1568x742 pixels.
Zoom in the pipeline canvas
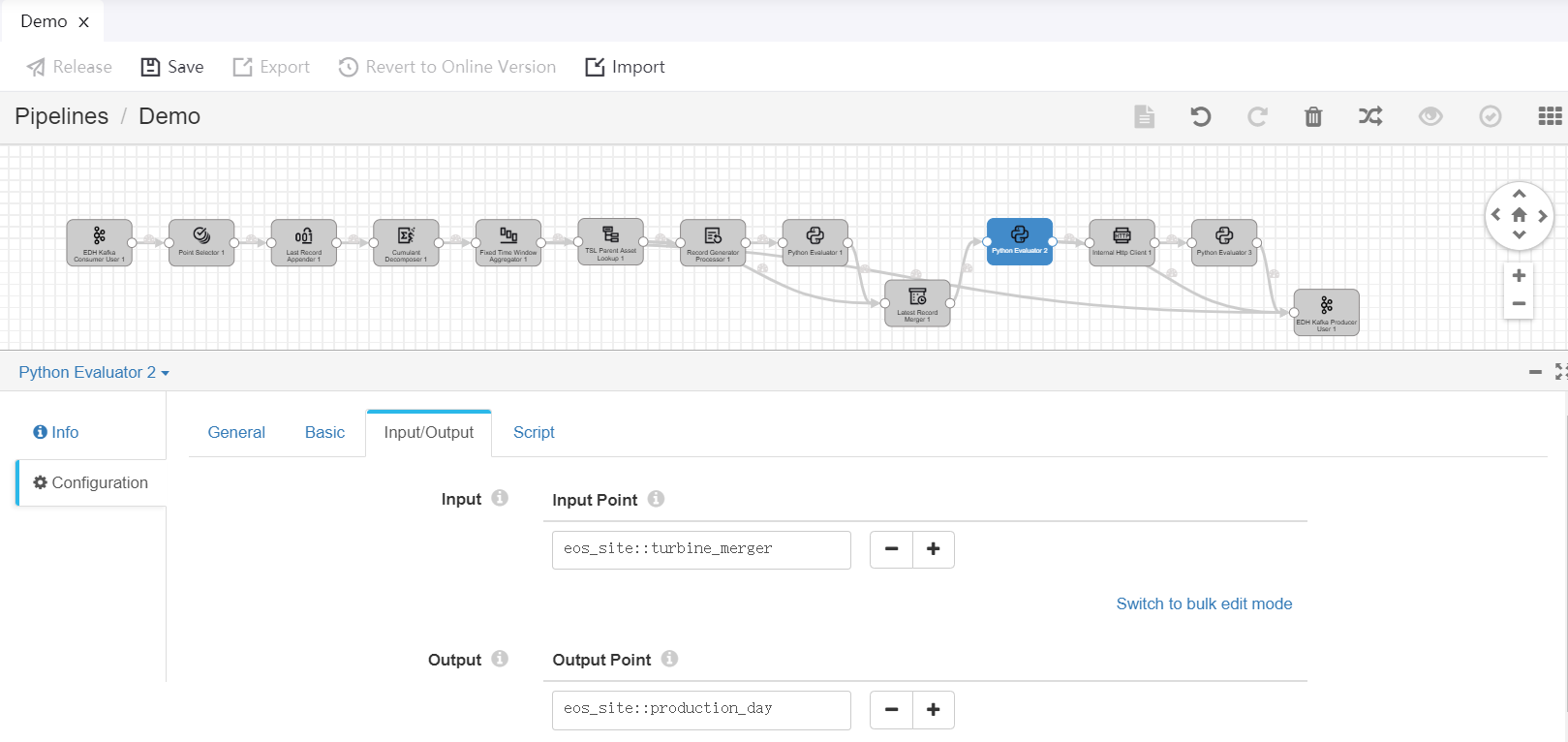1519,276
